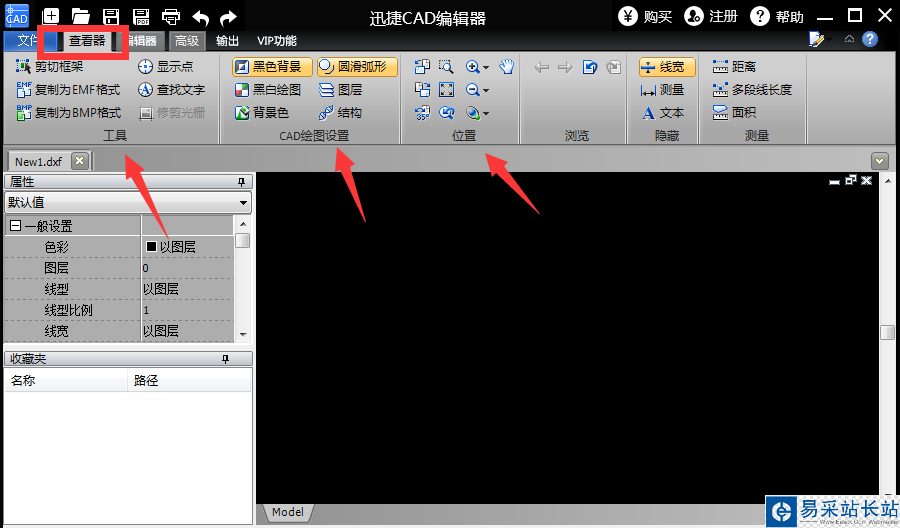The width and height of the screenshot is (900, 528).
Task: Click the 测量 measure tool
Action: [x=662, y=90]
